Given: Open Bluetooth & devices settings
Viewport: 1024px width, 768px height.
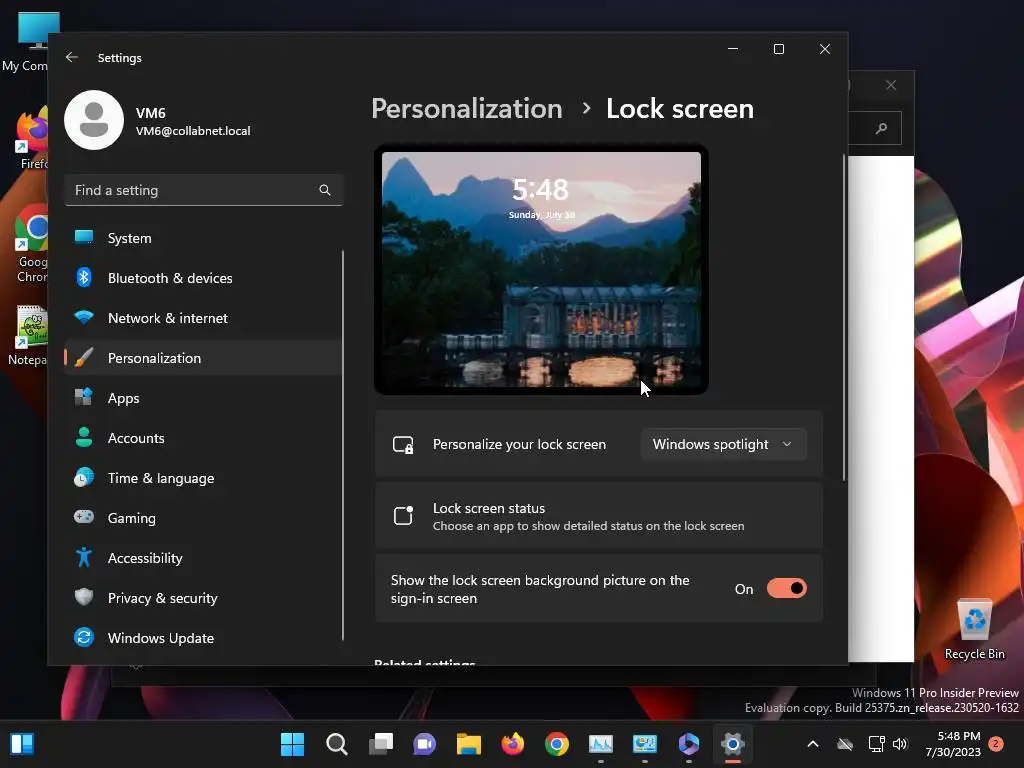Looking at the screenshot, I should click(203, 278).
